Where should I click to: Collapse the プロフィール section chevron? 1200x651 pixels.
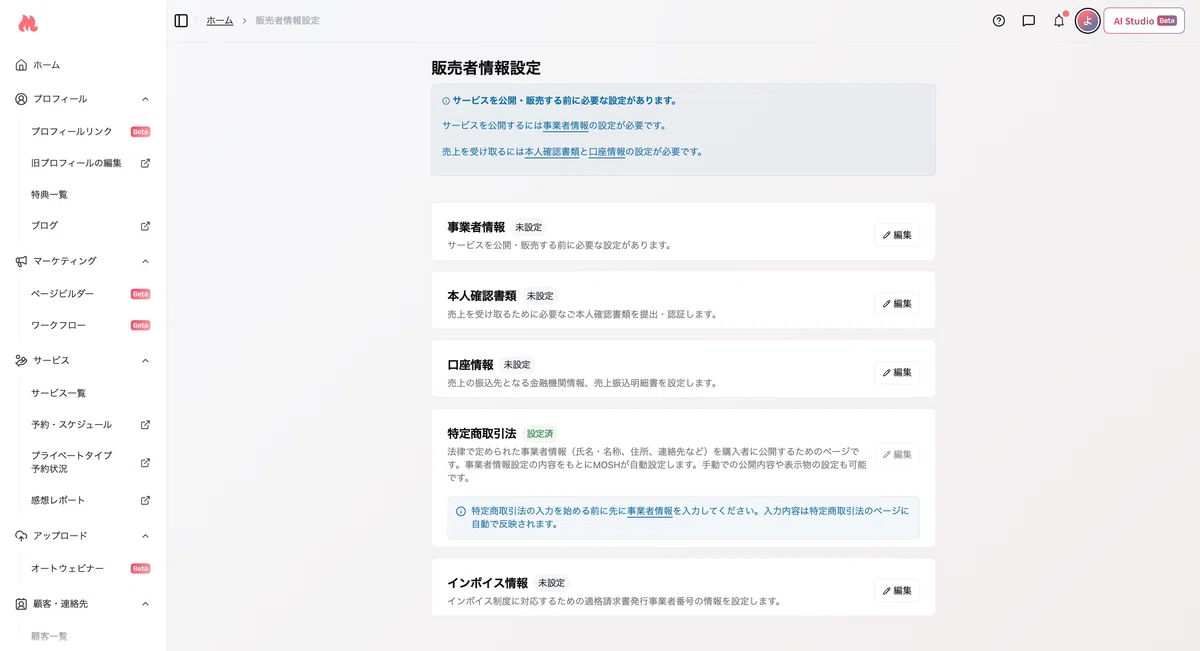click(145, 99)
